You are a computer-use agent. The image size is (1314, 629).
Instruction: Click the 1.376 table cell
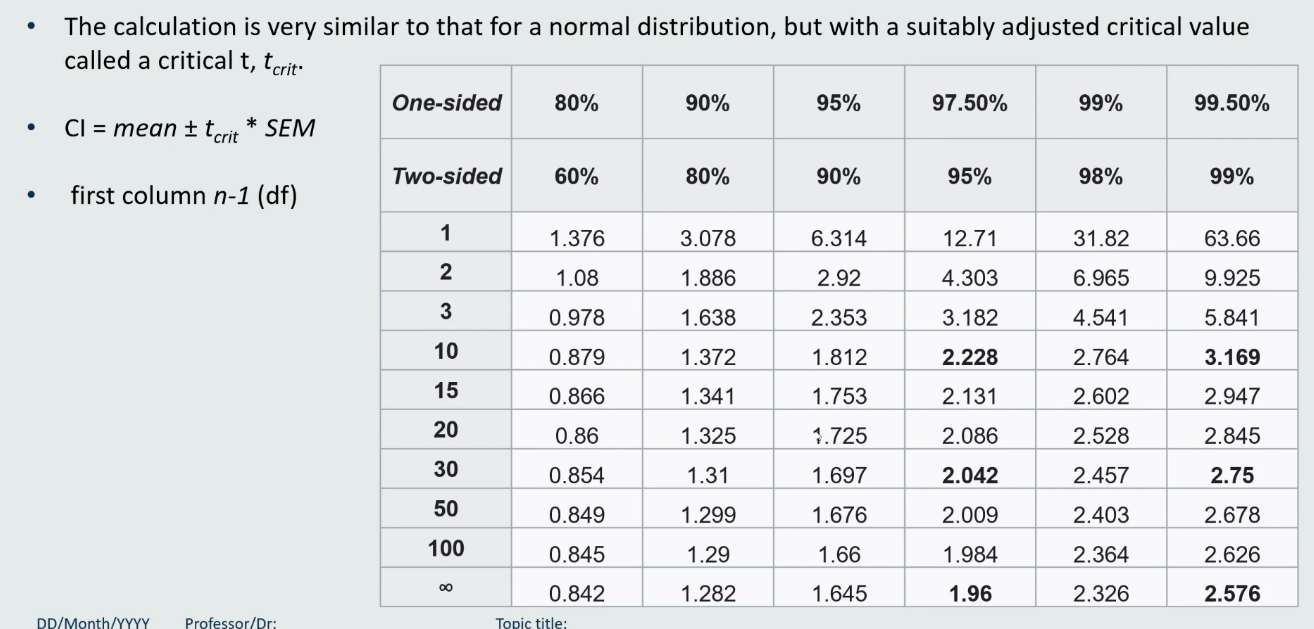click(577, 239)
